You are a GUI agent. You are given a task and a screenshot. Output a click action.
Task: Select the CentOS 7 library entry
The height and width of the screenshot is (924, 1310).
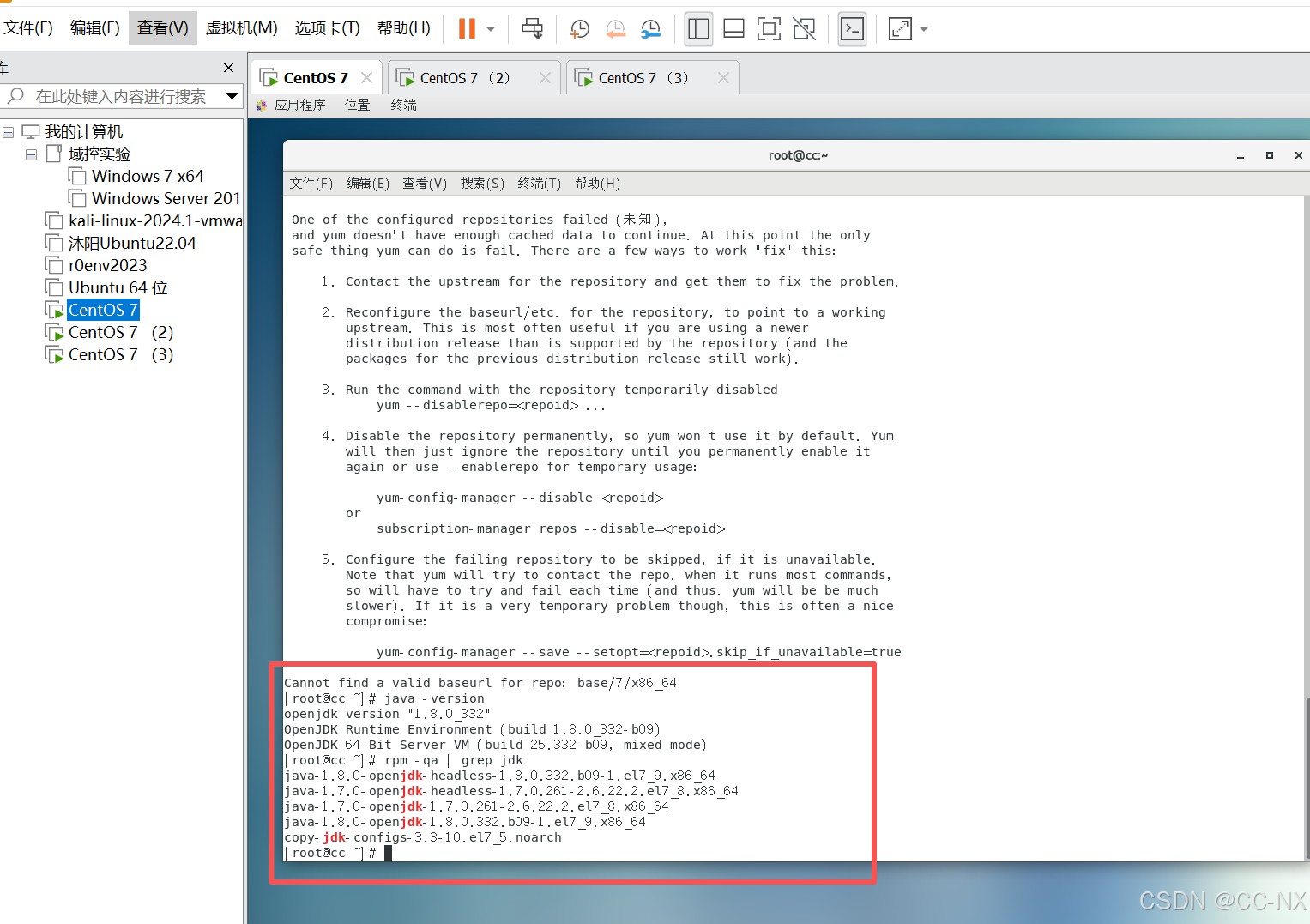(103, 310)
